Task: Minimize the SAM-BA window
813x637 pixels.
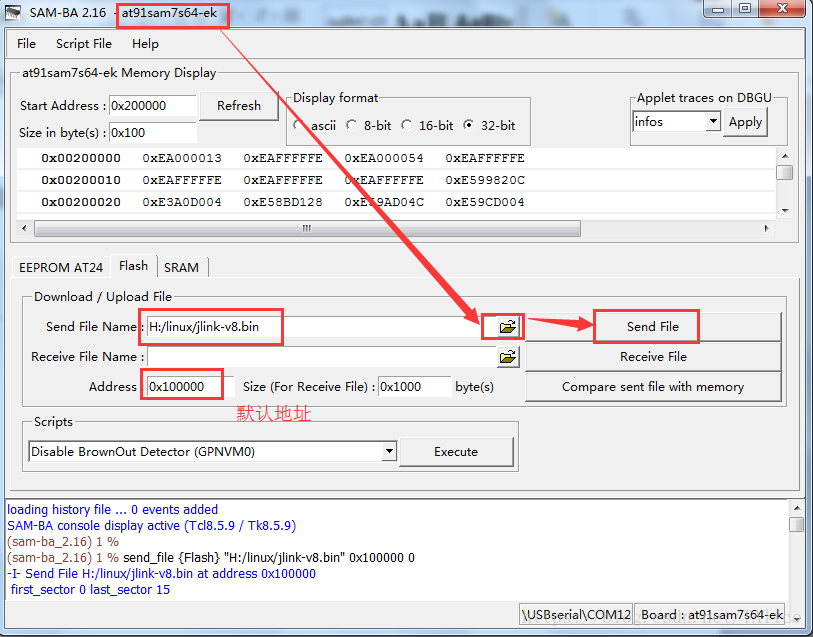Action: coord(718,9)
